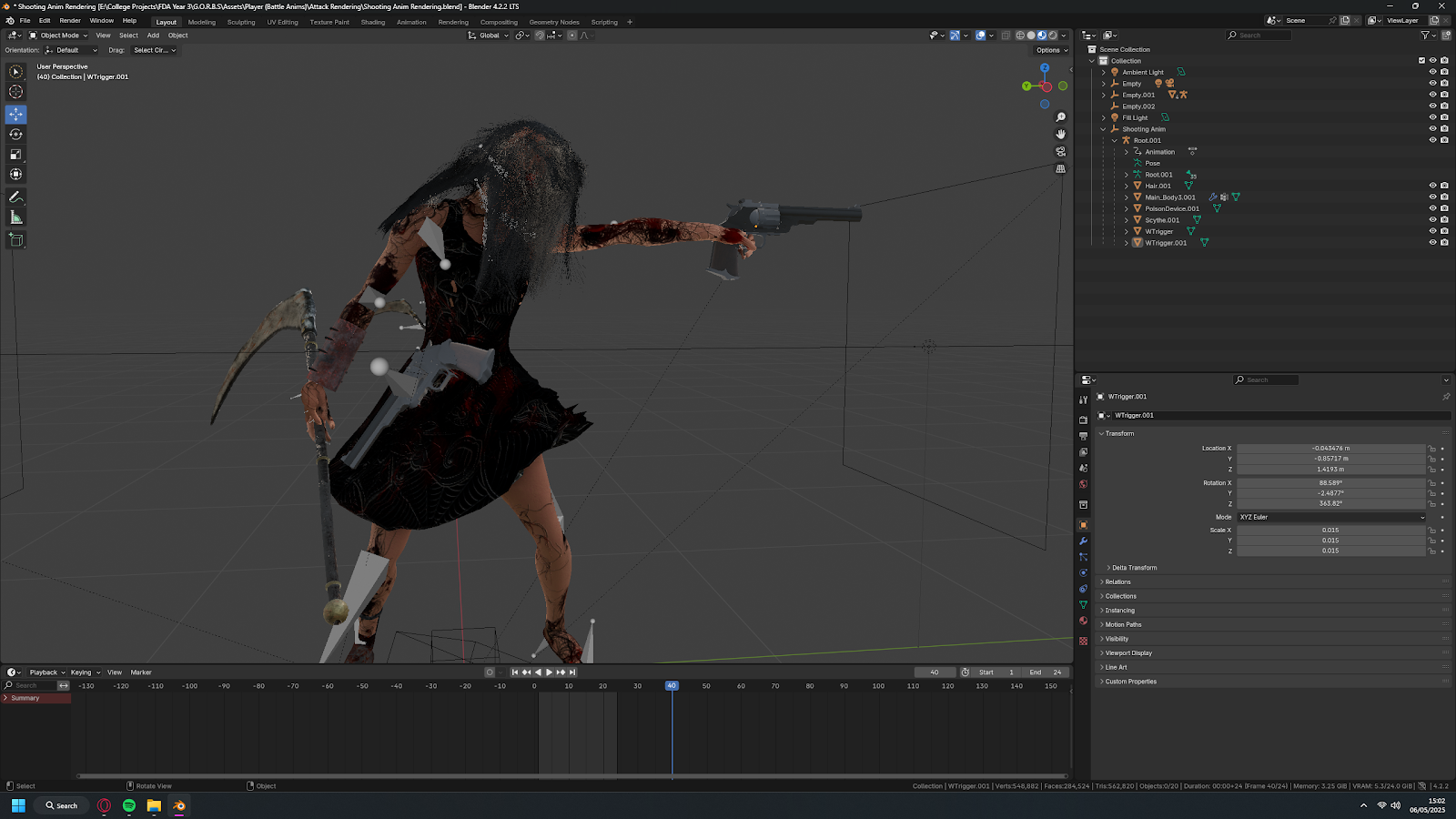This screenshot has width=1456, height=819.
Task: Activate the Rotate tool
Action: 15,134
